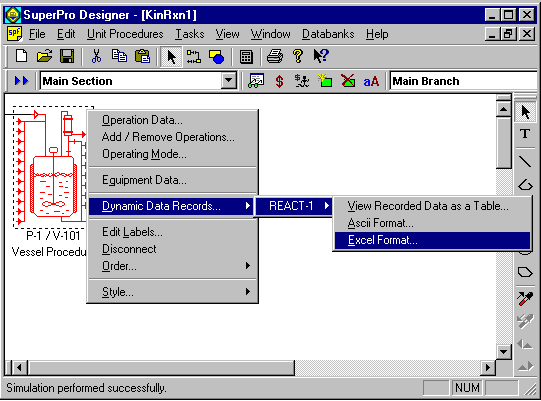
Task: Open the section properties icon
Action: (x=256, y=81)
